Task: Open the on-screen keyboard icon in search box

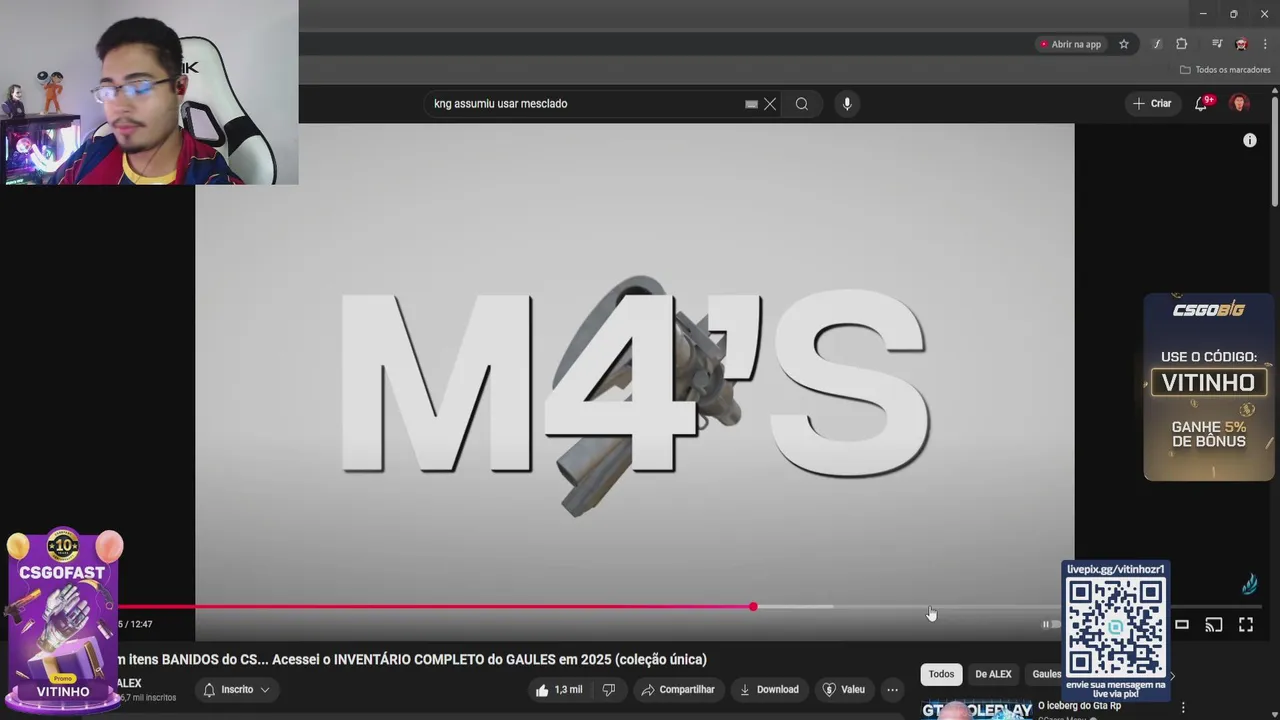Action: click(x=751, y=104)
